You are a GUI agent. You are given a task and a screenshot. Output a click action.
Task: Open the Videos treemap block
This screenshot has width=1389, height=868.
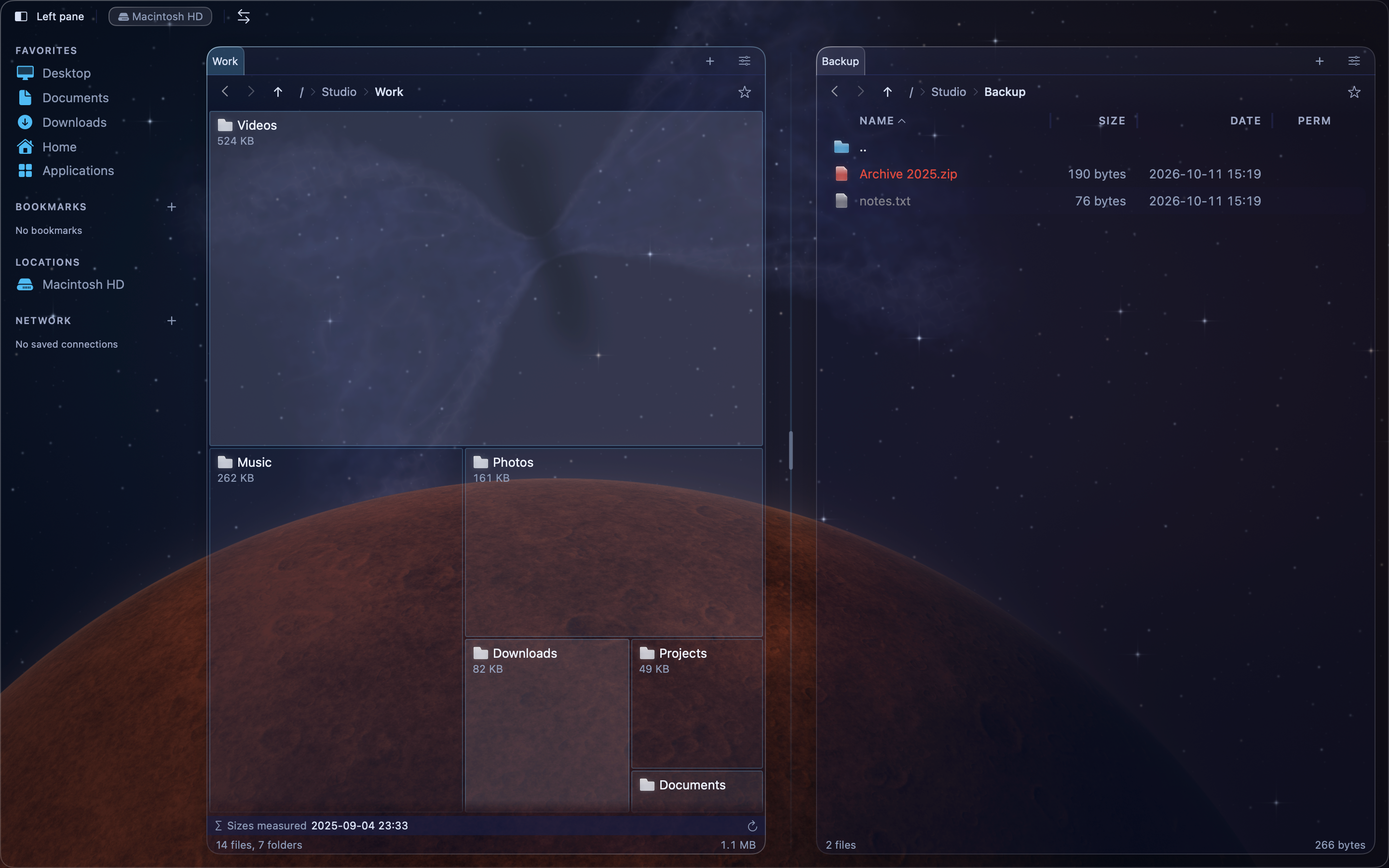click(486, 278)
